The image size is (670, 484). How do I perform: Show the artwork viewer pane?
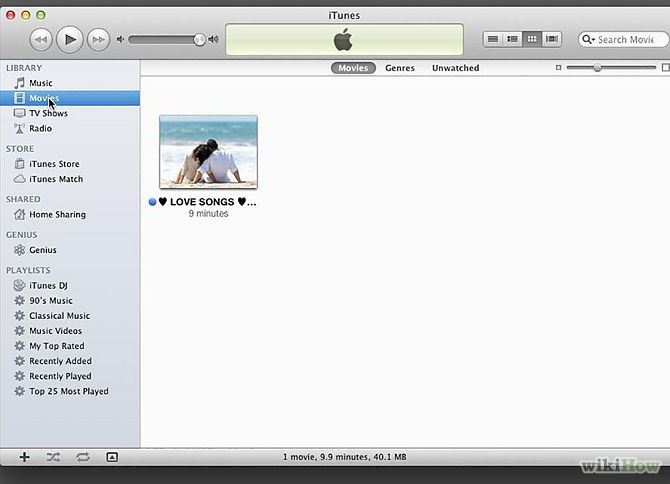tap(112, 457)
